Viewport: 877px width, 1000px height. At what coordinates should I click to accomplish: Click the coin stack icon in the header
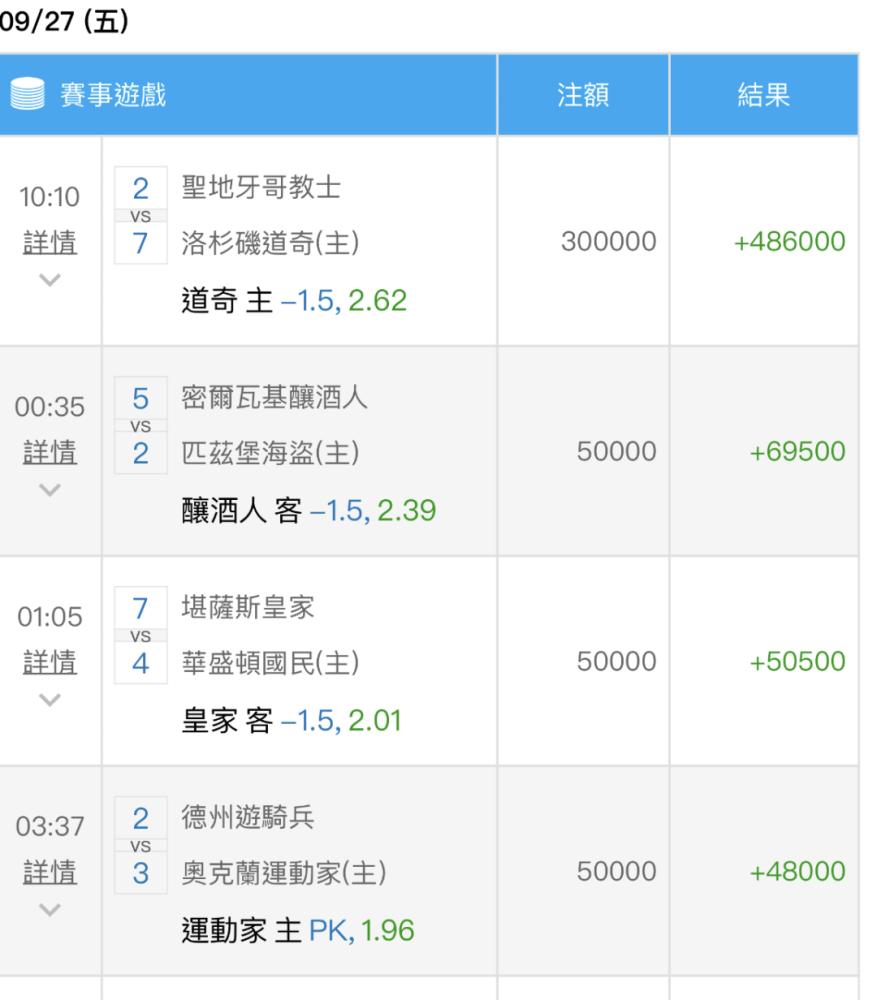27,94
